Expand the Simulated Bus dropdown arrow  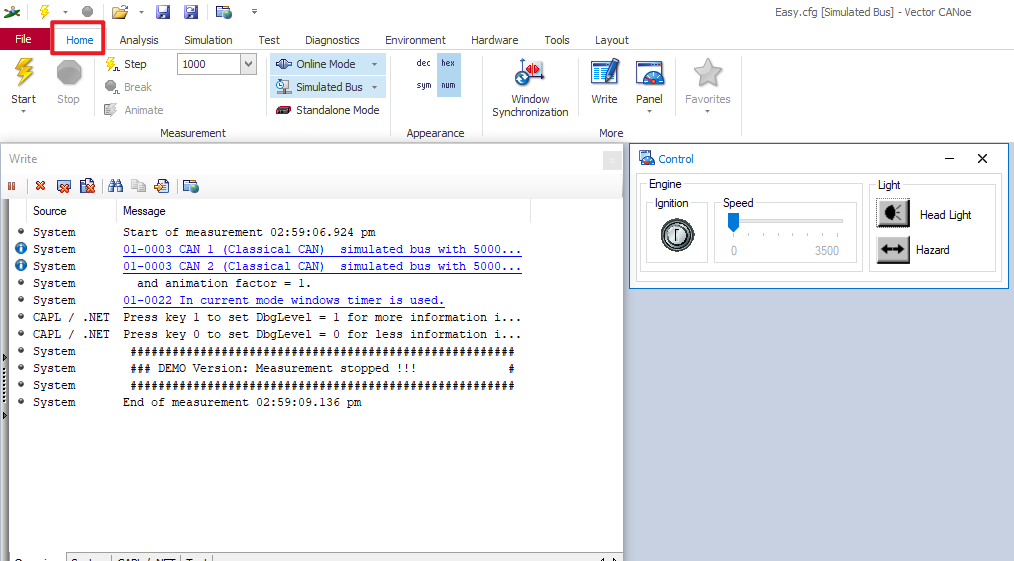(374, 87)
